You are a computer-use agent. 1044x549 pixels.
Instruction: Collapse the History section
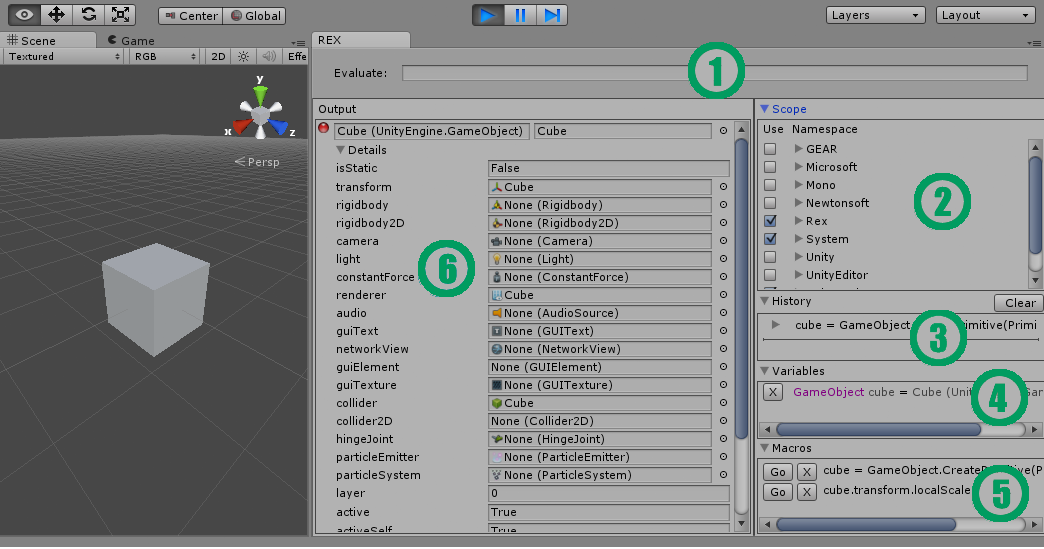tap(764, 301)
